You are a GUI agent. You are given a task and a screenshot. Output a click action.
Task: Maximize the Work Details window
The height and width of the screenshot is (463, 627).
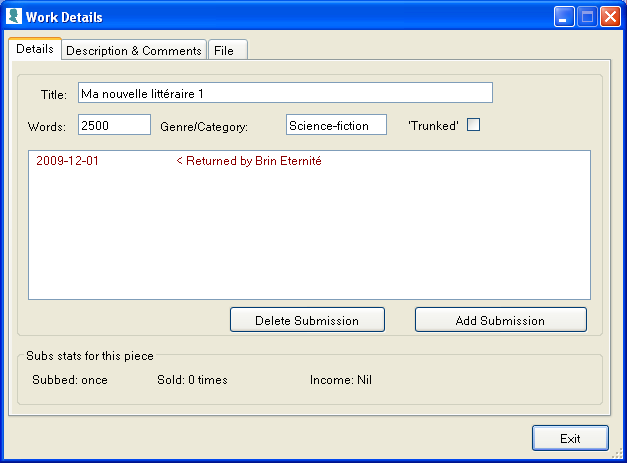(x=587, y=17)
